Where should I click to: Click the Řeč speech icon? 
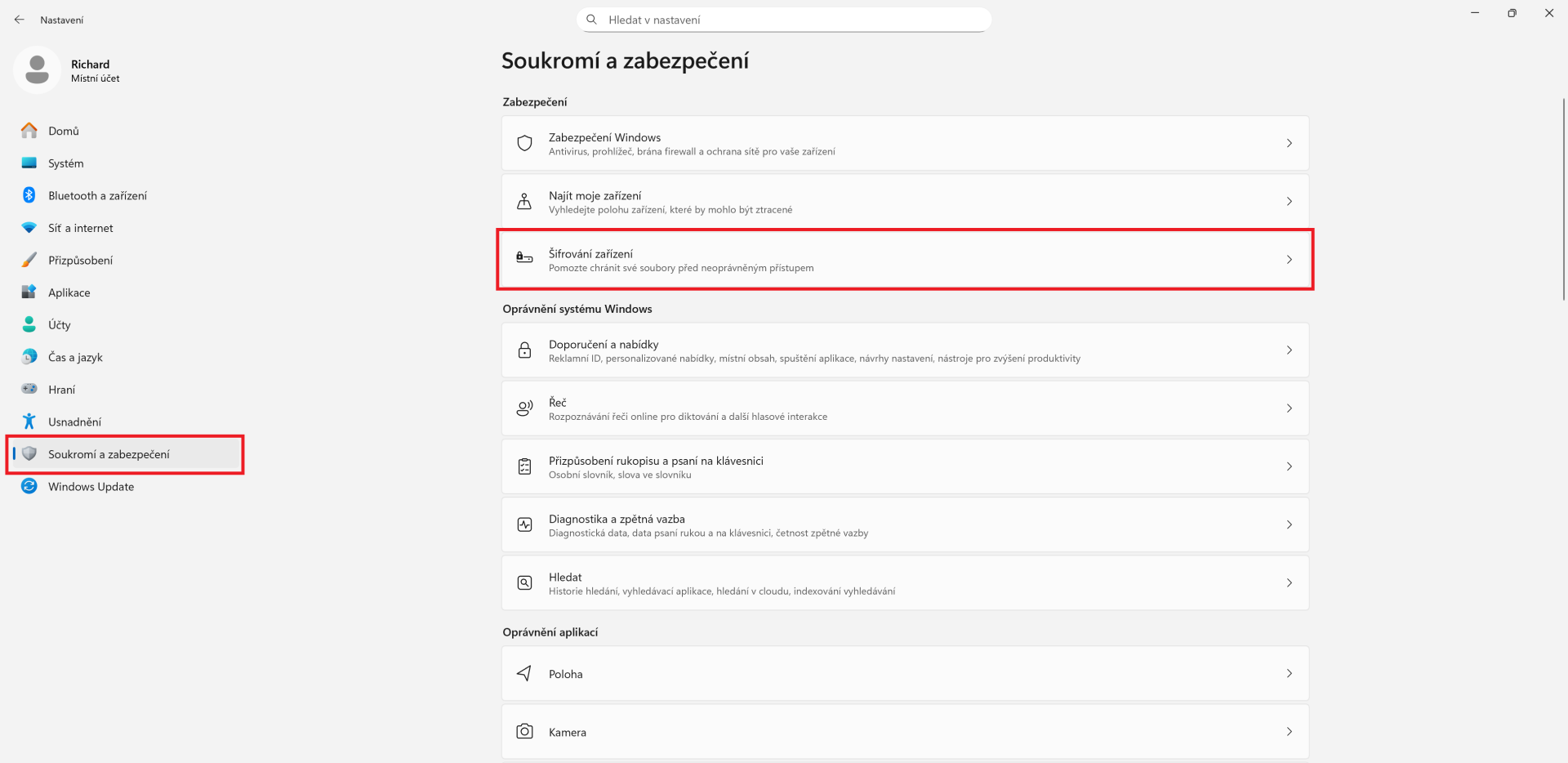pyautogui.click(x=524, y=408)
